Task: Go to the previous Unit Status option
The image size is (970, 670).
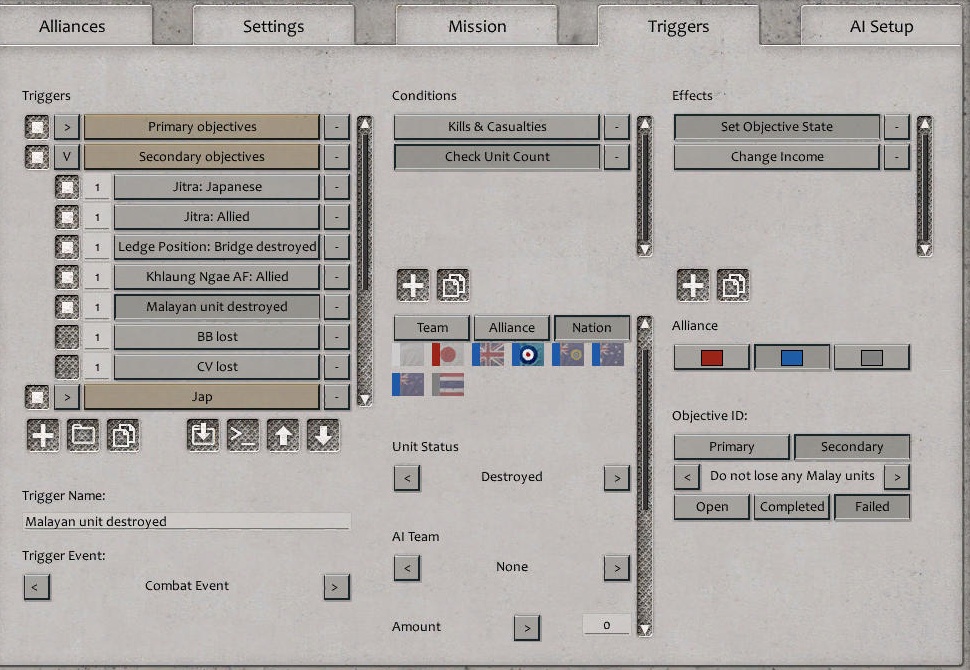Action: coord(407,478)
